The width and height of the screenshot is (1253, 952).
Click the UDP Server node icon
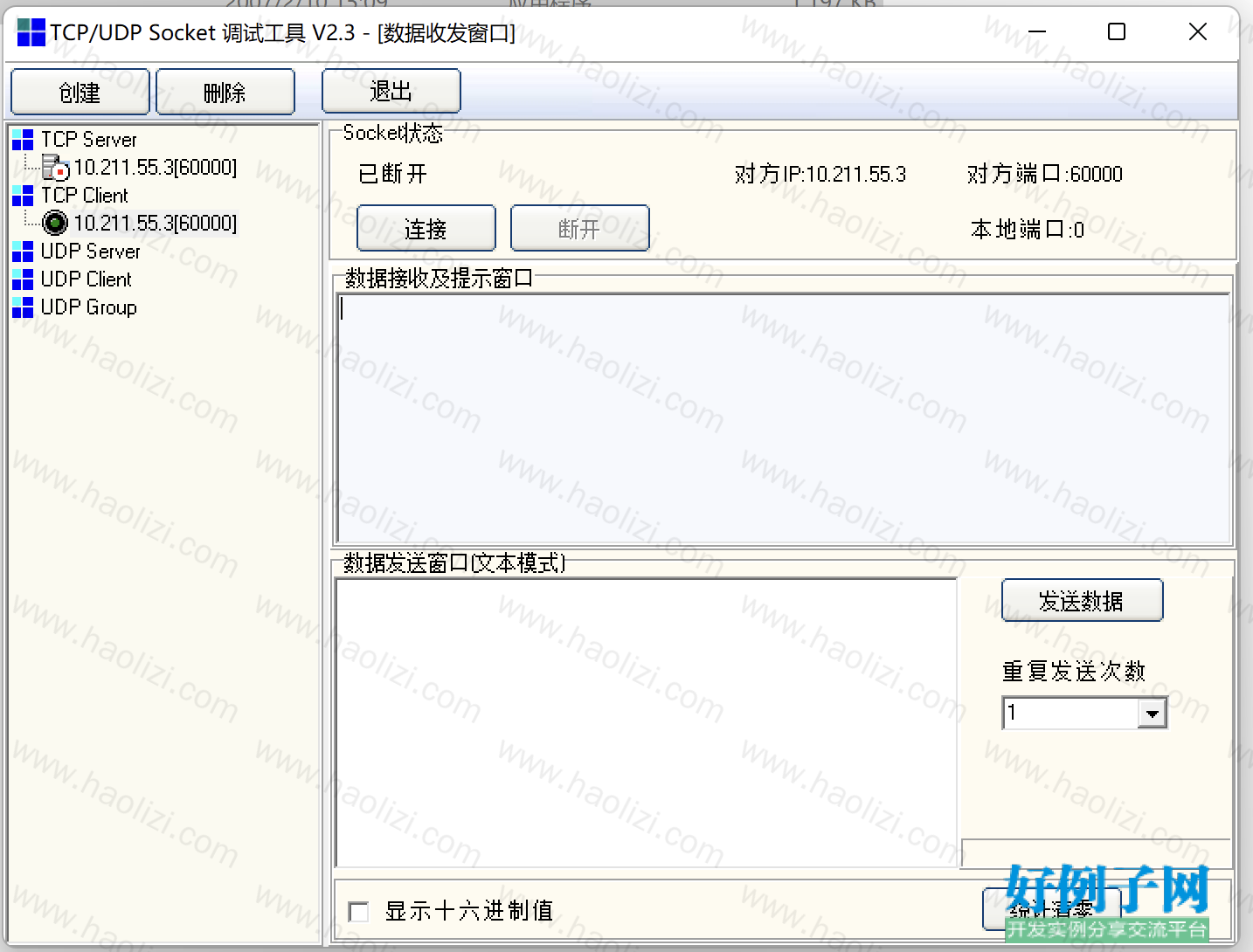click(x=24, y=252)
